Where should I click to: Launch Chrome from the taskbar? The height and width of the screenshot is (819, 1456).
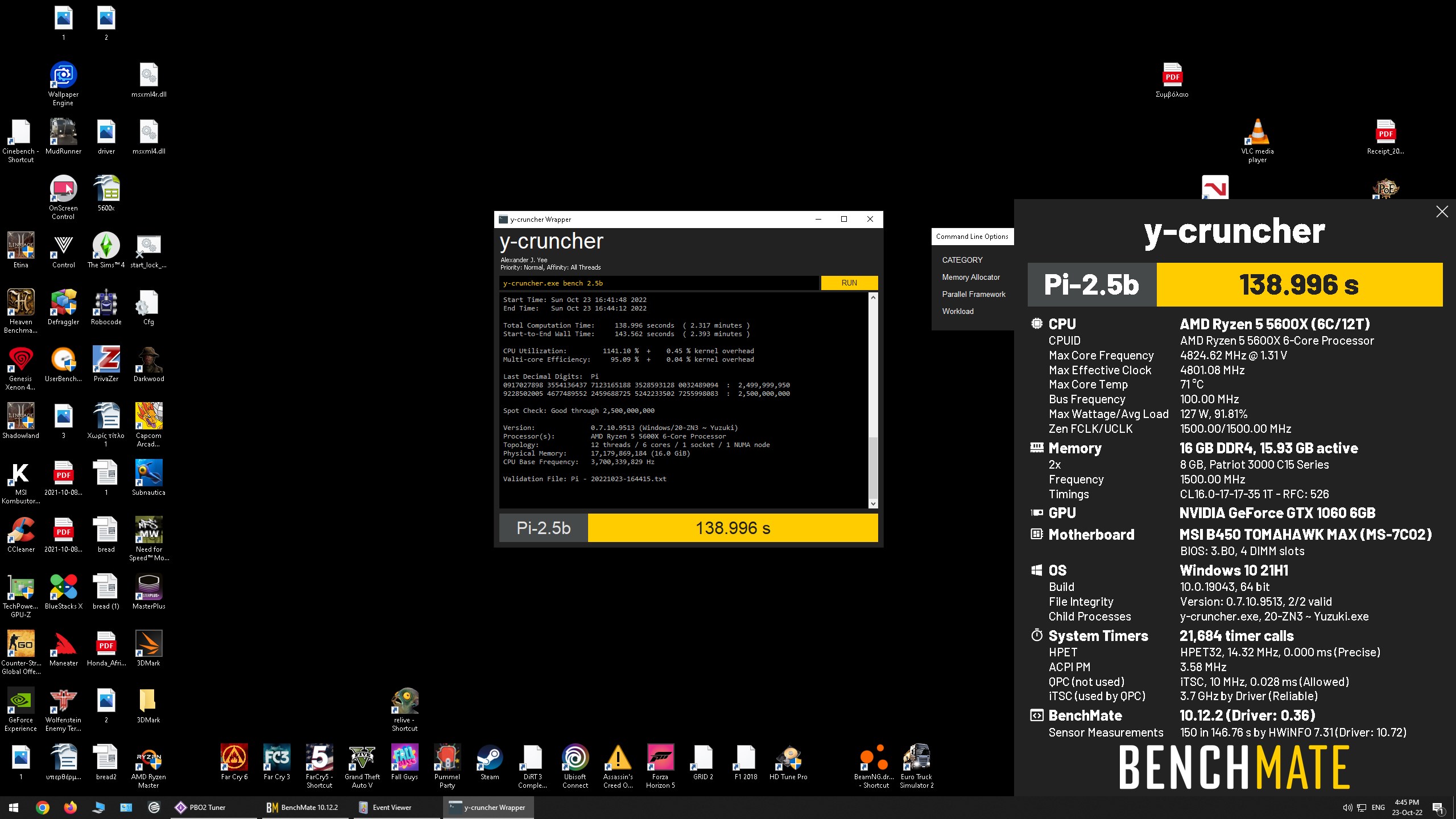click(43, 807)
